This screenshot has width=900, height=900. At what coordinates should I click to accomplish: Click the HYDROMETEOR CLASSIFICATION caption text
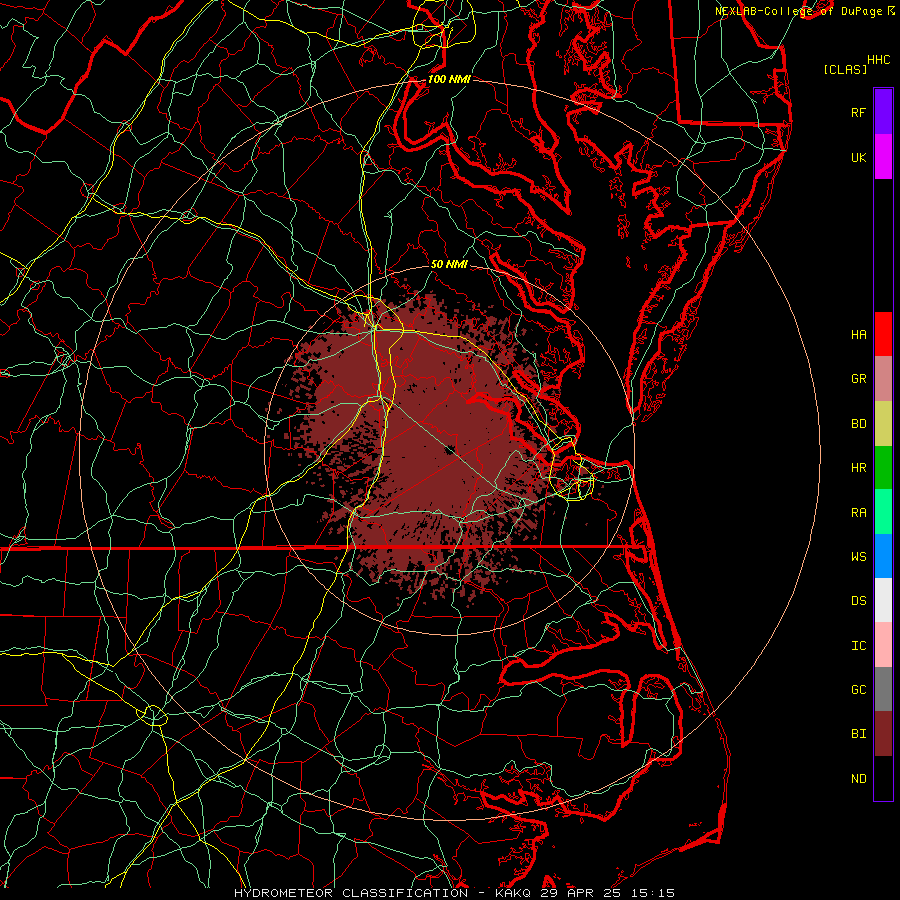click(x=351, y=893)
